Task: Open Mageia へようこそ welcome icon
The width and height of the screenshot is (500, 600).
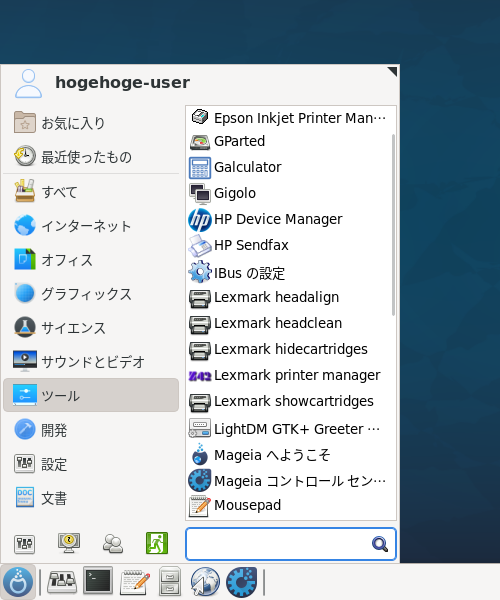Action: [x=199, y=454]
